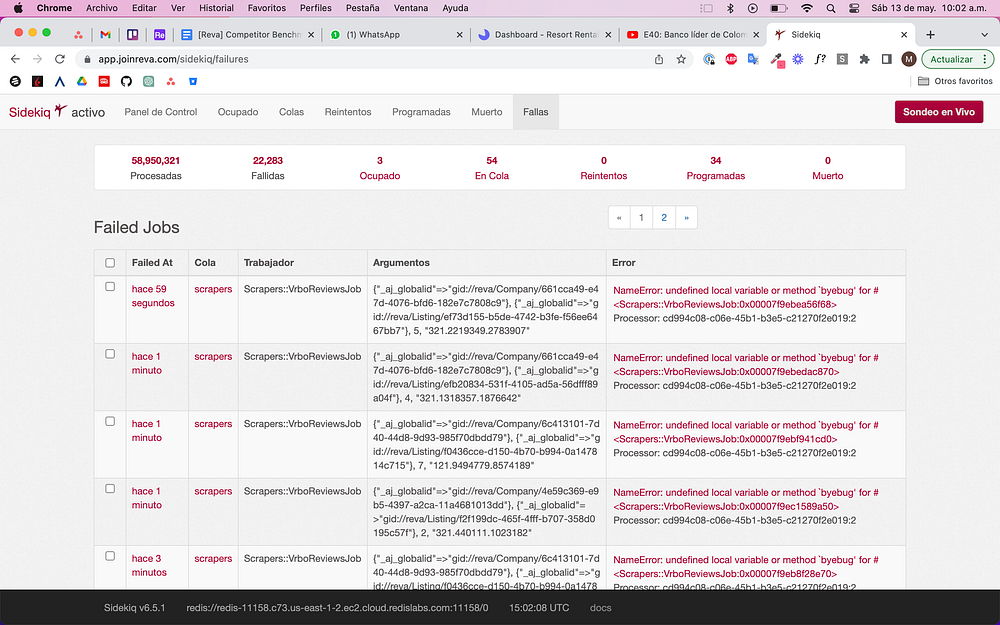Viewport: 1000px width, 625px height.
Task: Open the pinned Trello tab
Action: tap(133, 35)
